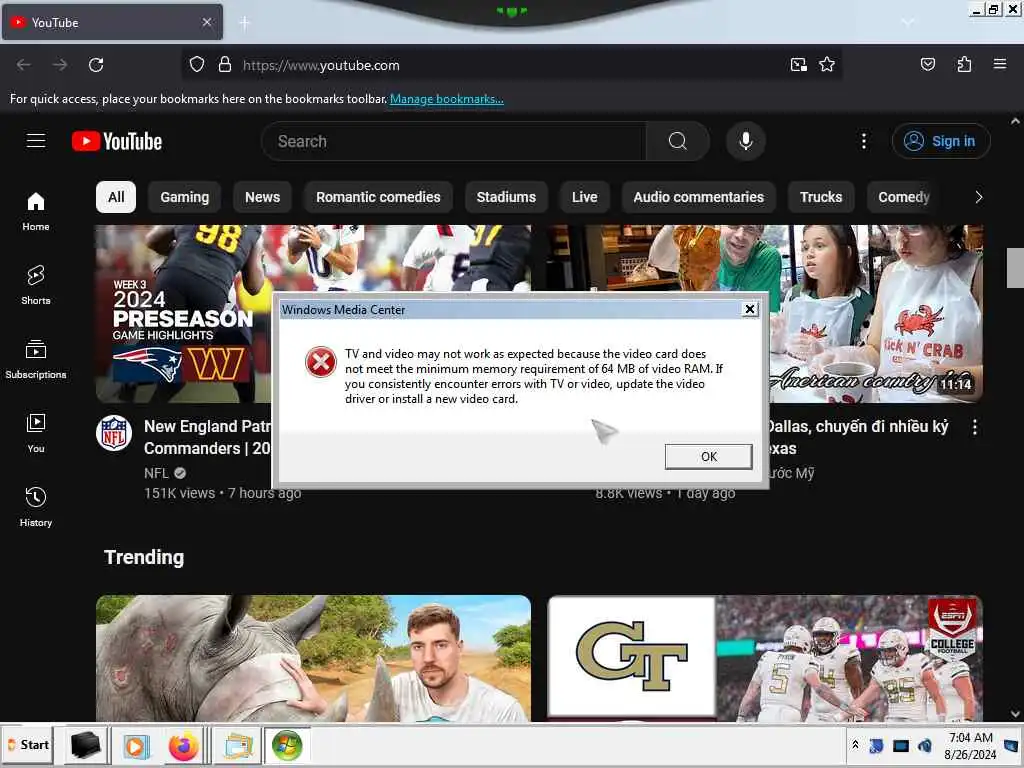Viewport: 1024px width, 768px height.
Task: Show next filter chips with right chevron
Action: (x=978, y=197)
